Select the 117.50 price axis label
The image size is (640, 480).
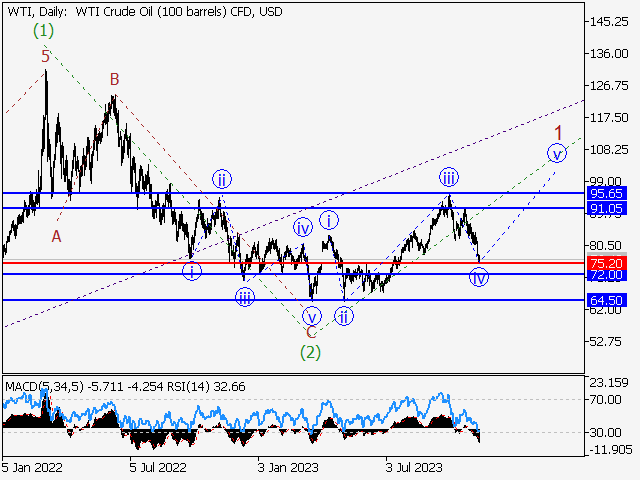point(609,118)
